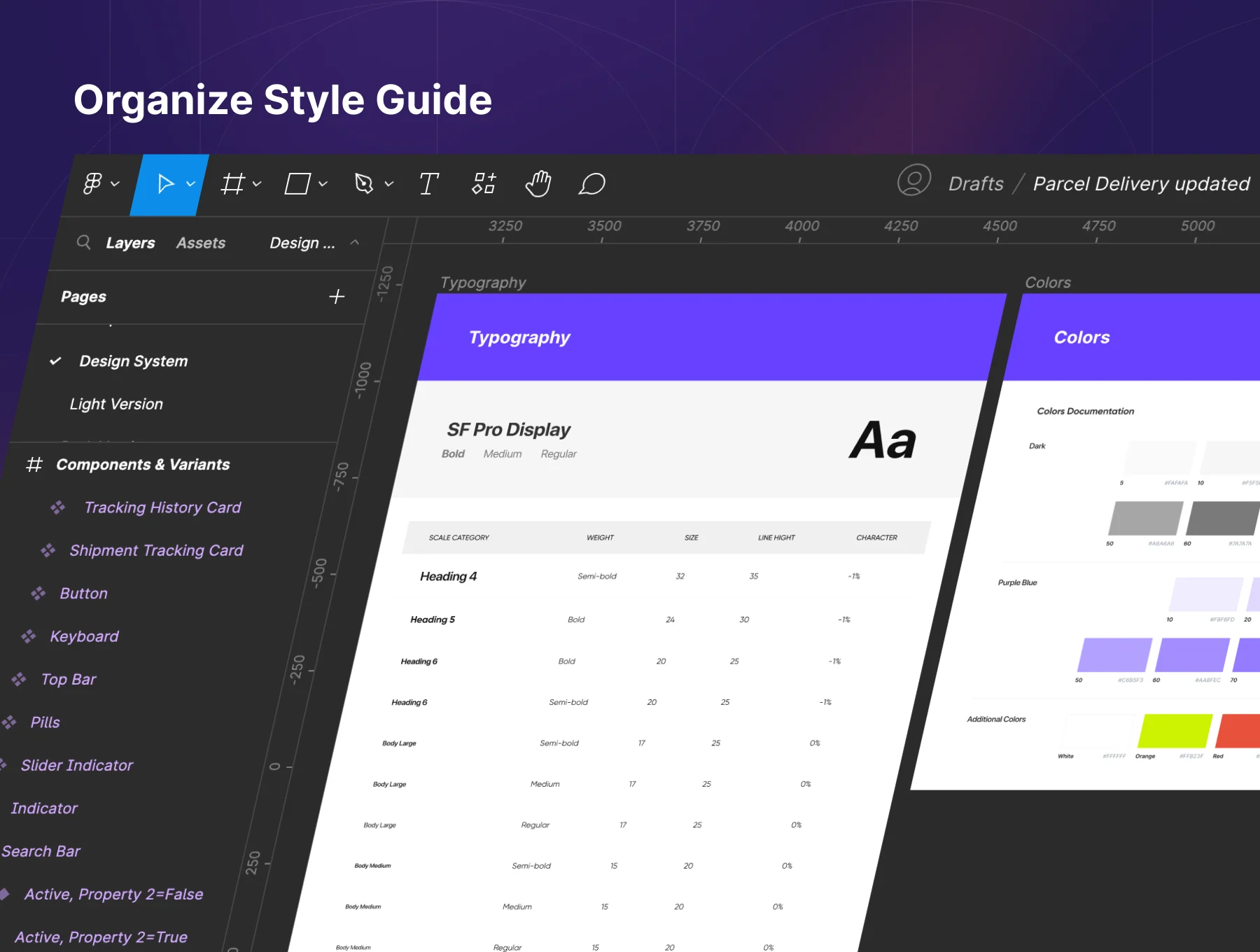The height and width of the screenshot is (952, 1260).
Task: Select the Text tool
Action: pyautogui.click(x=429, y=184)
